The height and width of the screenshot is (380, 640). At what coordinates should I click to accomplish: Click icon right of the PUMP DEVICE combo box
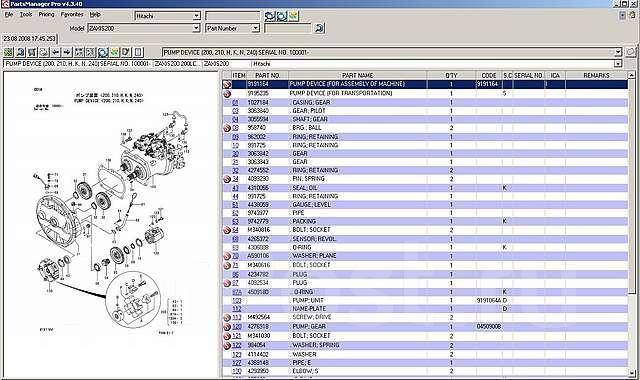point(630,52)
